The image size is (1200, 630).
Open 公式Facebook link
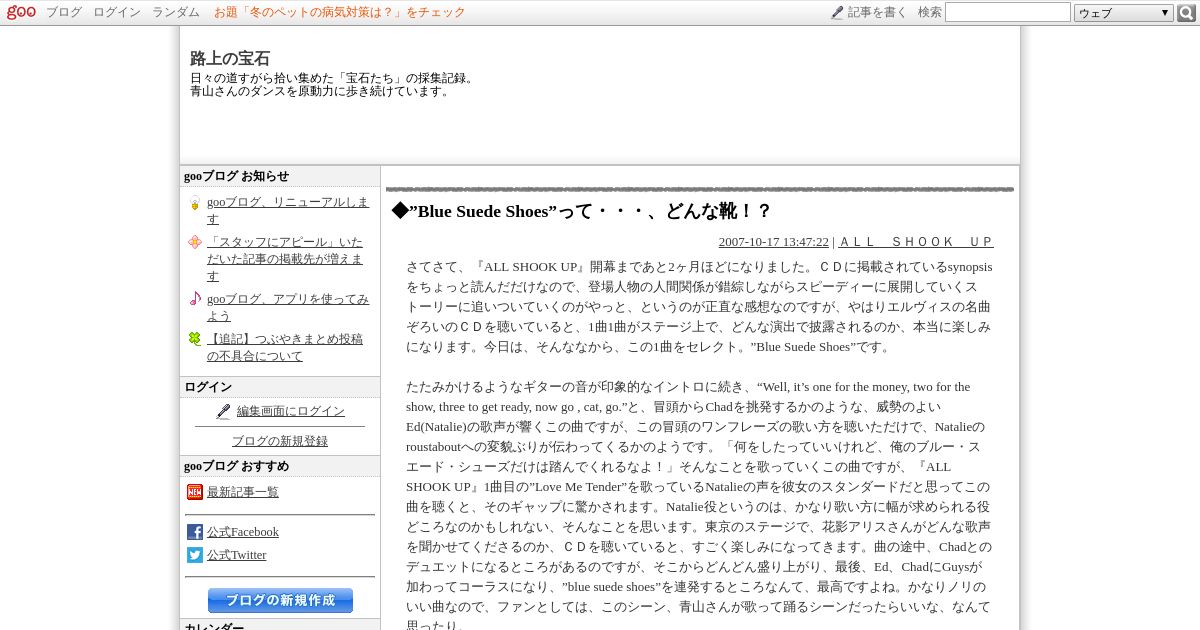click(243, 532)
